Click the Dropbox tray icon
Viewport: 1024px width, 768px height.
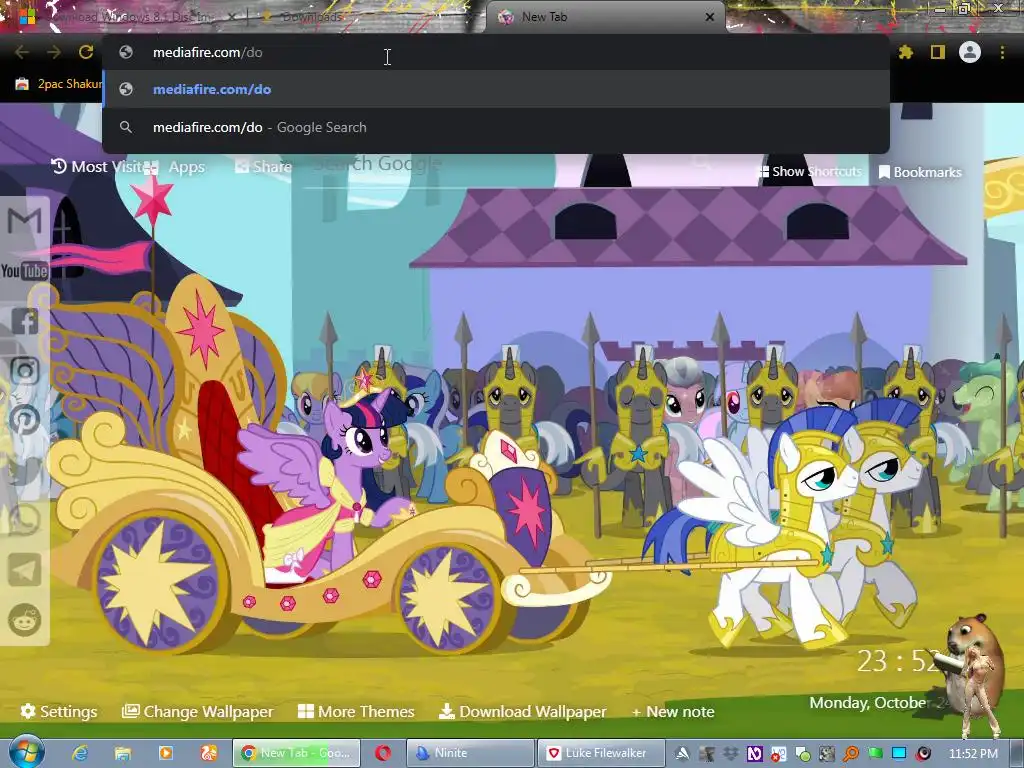tap(731, 753)
